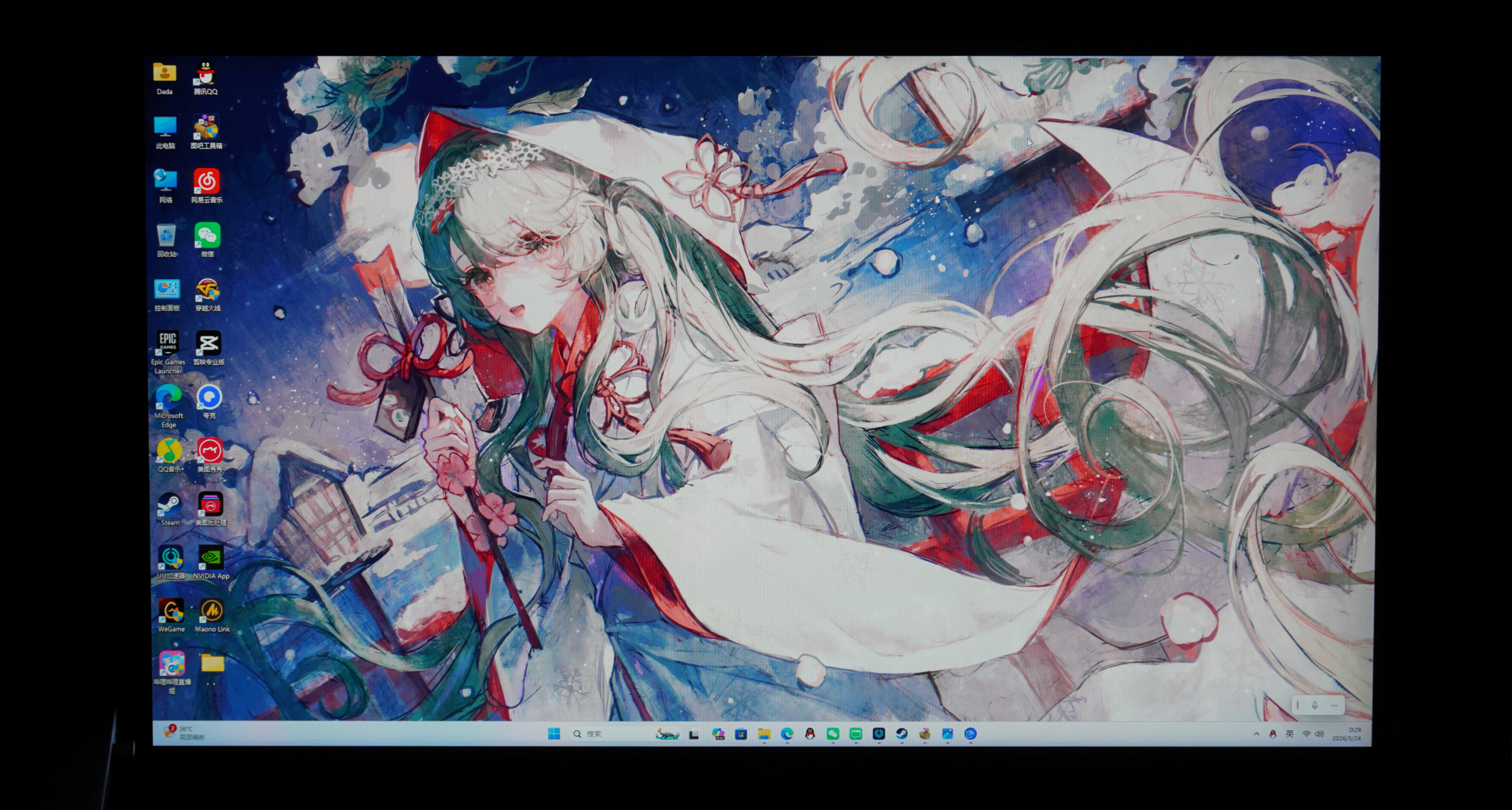1512x810 pixels.
Task: Click the blue round camera taskbar icon
Action: (x=970, y=734)
